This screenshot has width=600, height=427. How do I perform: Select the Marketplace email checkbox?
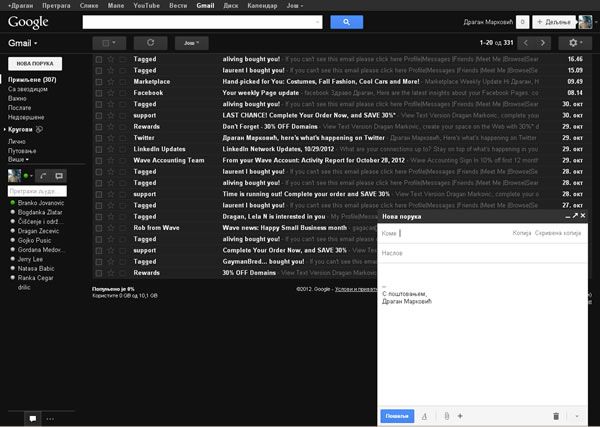(99, 82)
